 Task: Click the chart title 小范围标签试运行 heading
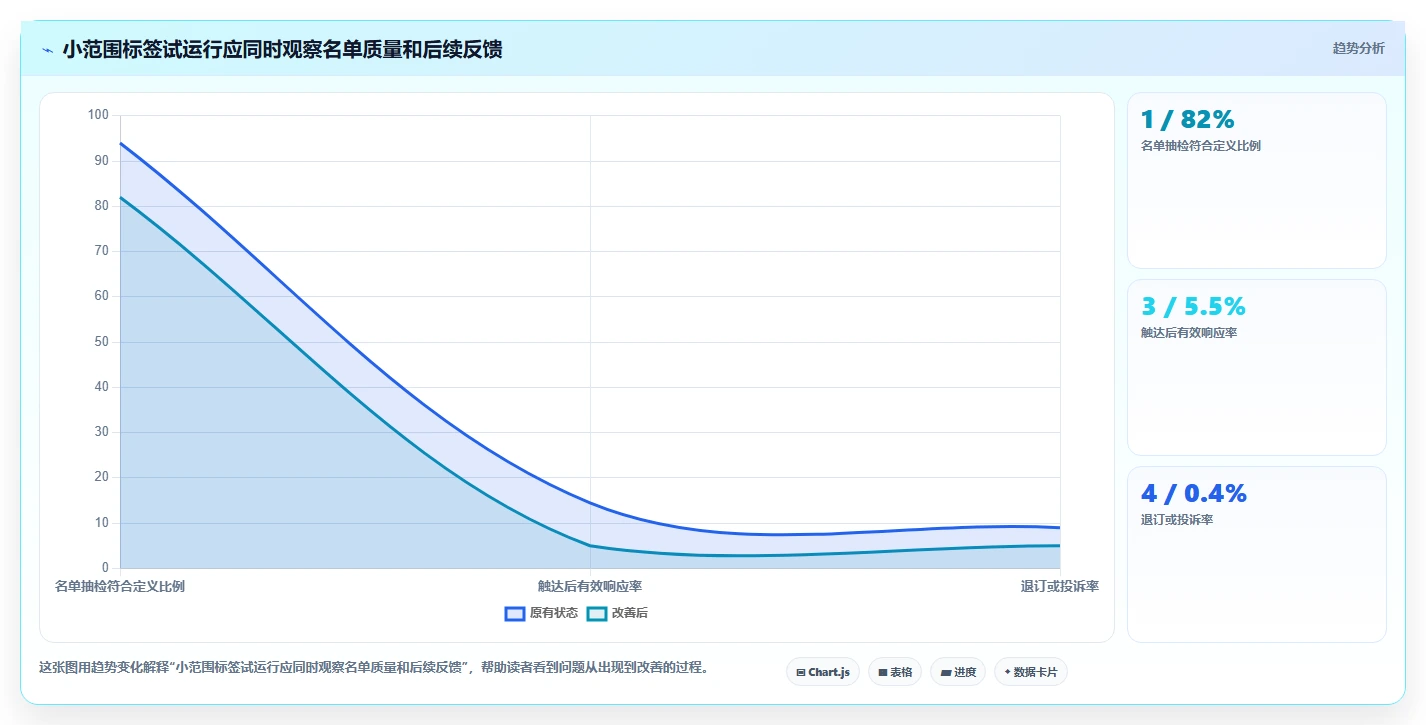click(x=283, y=50)
